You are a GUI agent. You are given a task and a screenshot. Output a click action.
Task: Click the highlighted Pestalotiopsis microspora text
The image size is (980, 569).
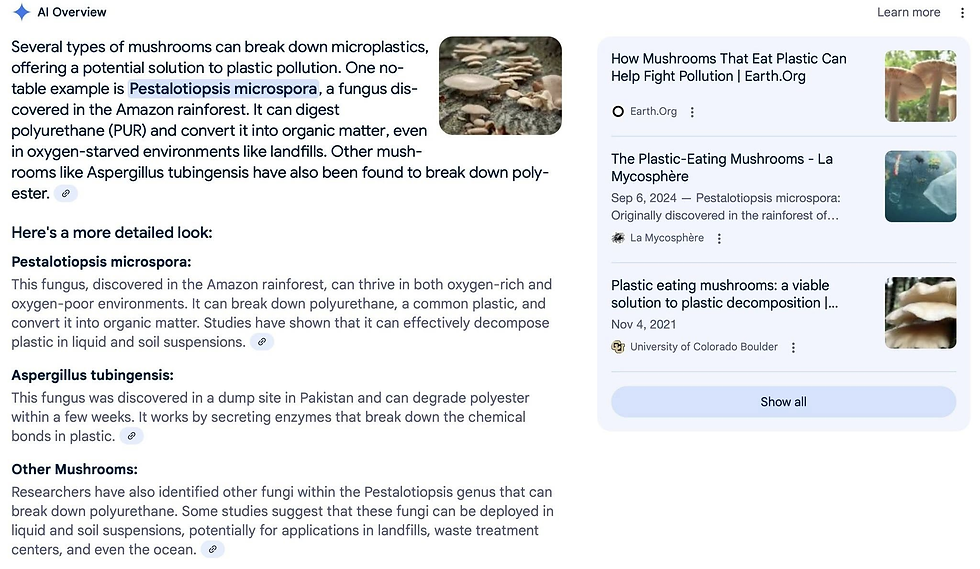click(x=223, y=89)
